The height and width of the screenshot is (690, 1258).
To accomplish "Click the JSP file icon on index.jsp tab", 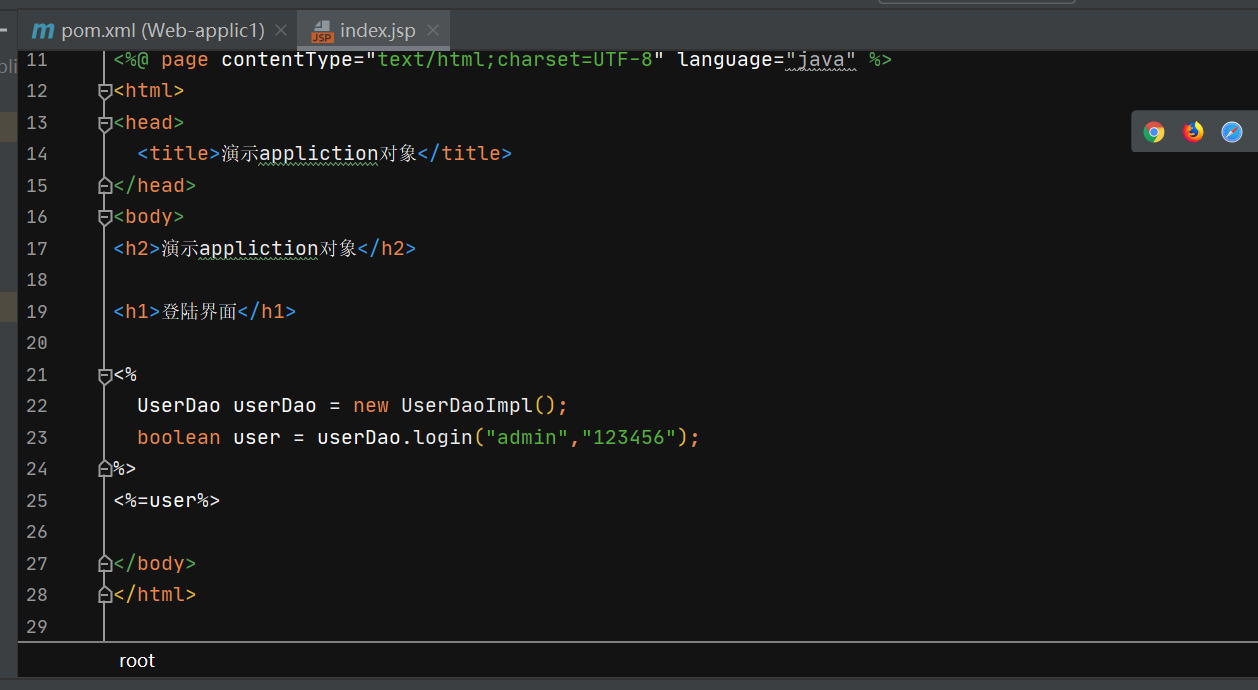I will pos(322,31).
